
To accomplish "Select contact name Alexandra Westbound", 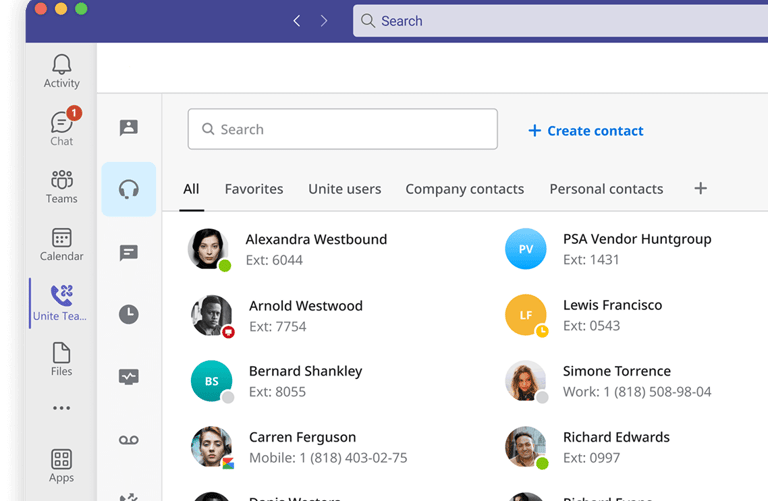I will coord(316,239).
